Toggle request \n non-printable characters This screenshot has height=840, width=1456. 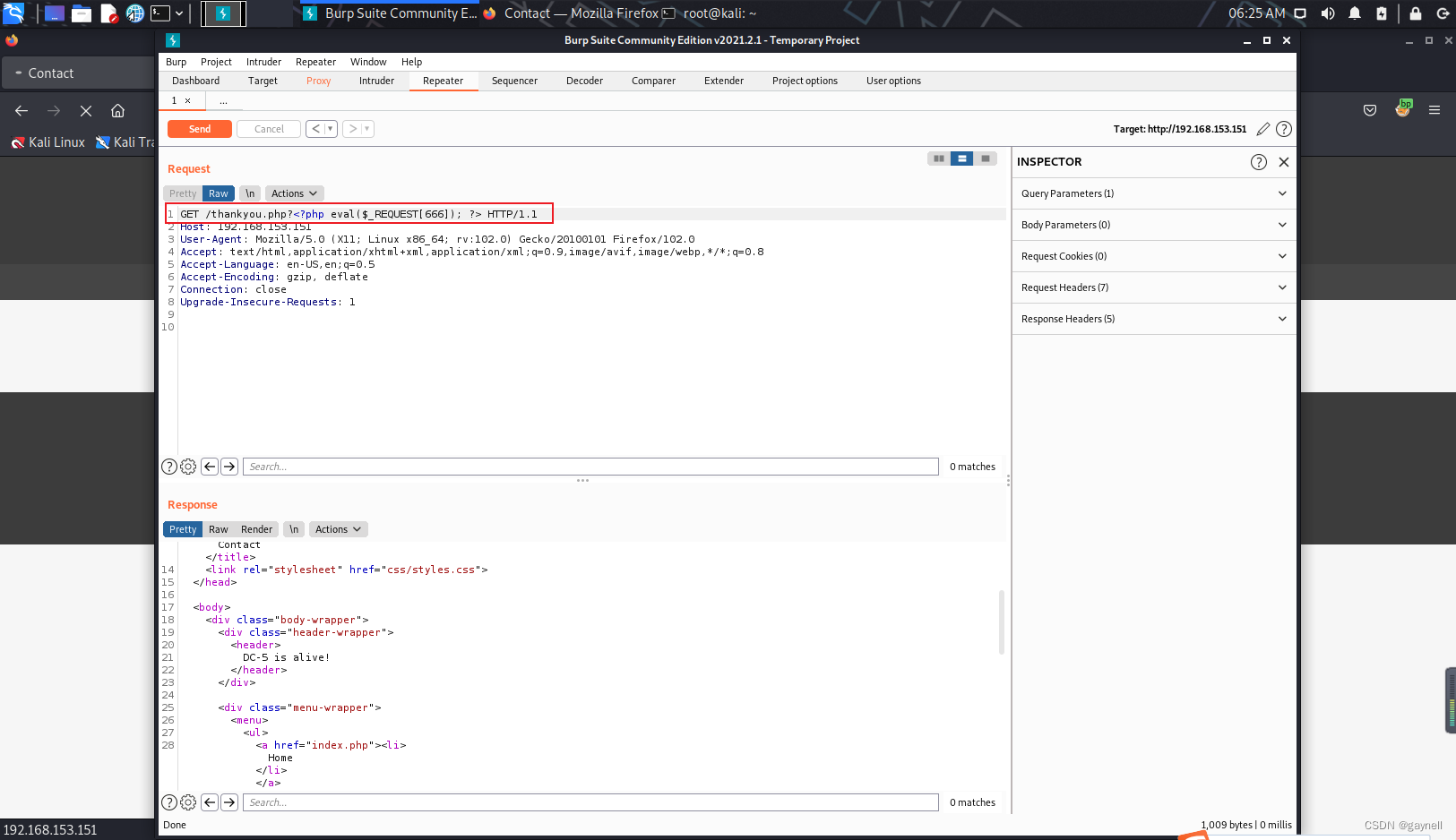coord(250,193)
